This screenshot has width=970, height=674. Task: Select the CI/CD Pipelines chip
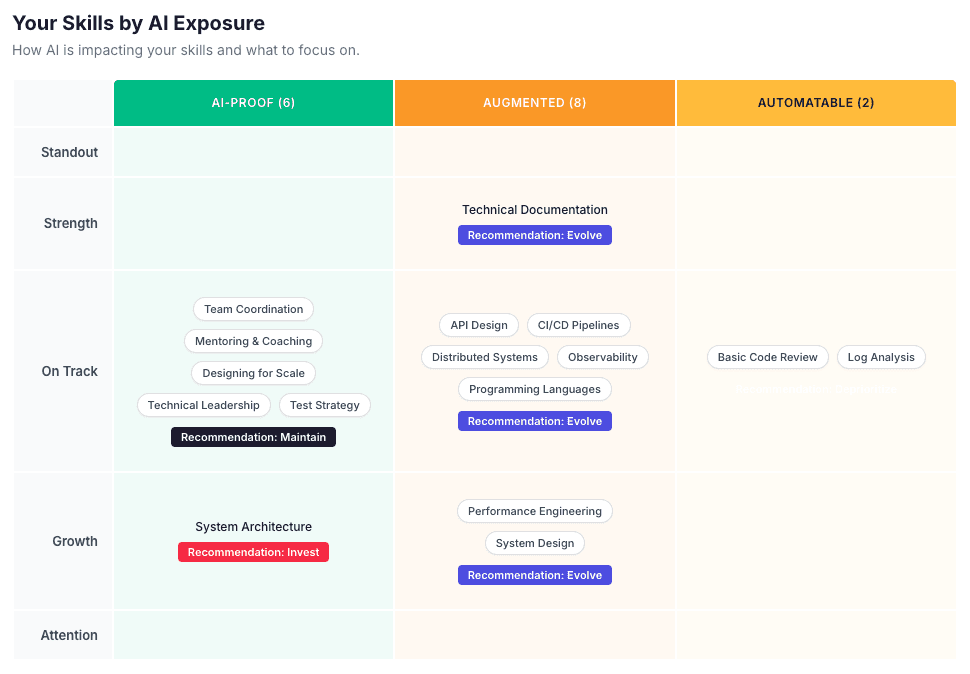pos(578,325)
